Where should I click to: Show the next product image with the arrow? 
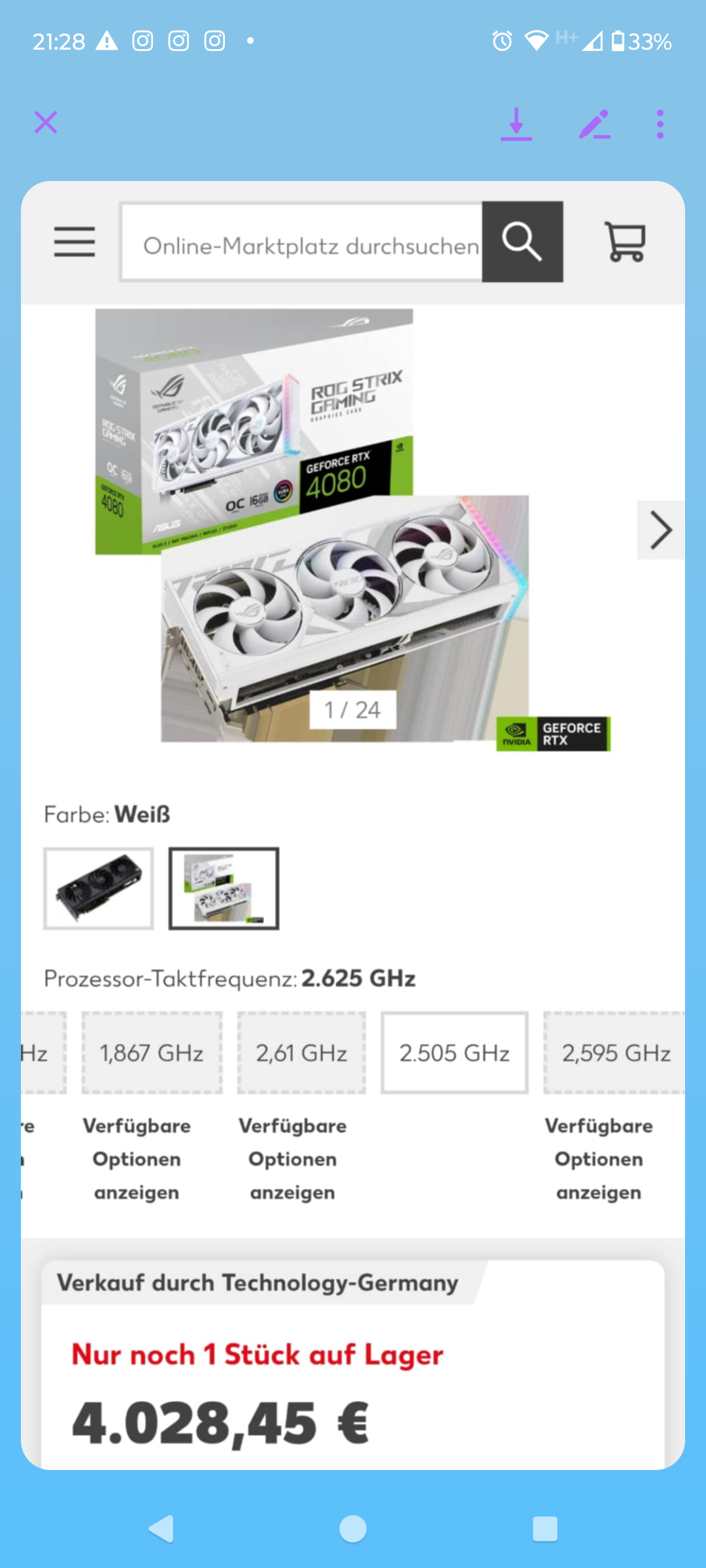pyautogui.click(x=661, y=530)
